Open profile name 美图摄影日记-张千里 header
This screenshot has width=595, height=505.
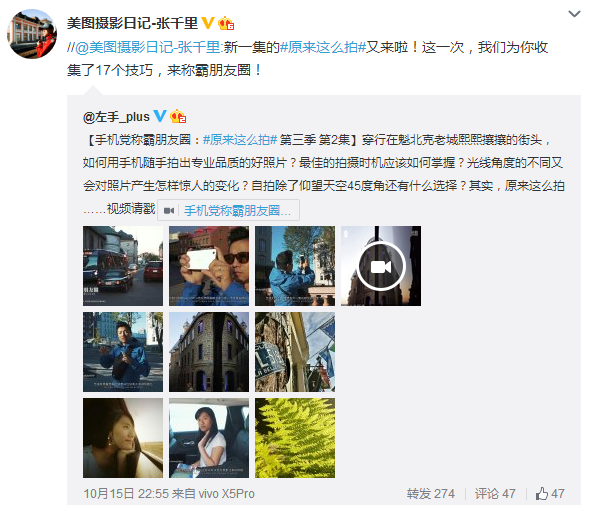click(x=132, y=23)
